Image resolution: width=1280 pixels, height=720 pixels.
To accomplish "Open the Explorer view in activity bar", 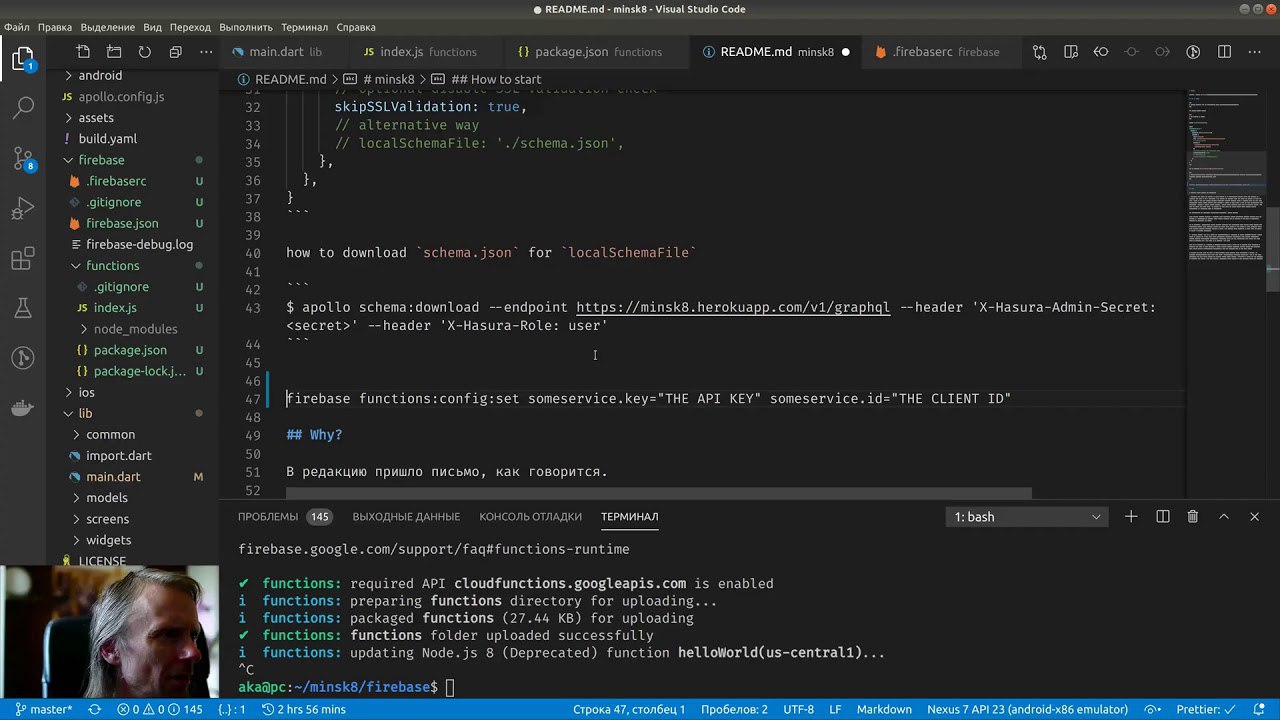I will tap(23, 59).
